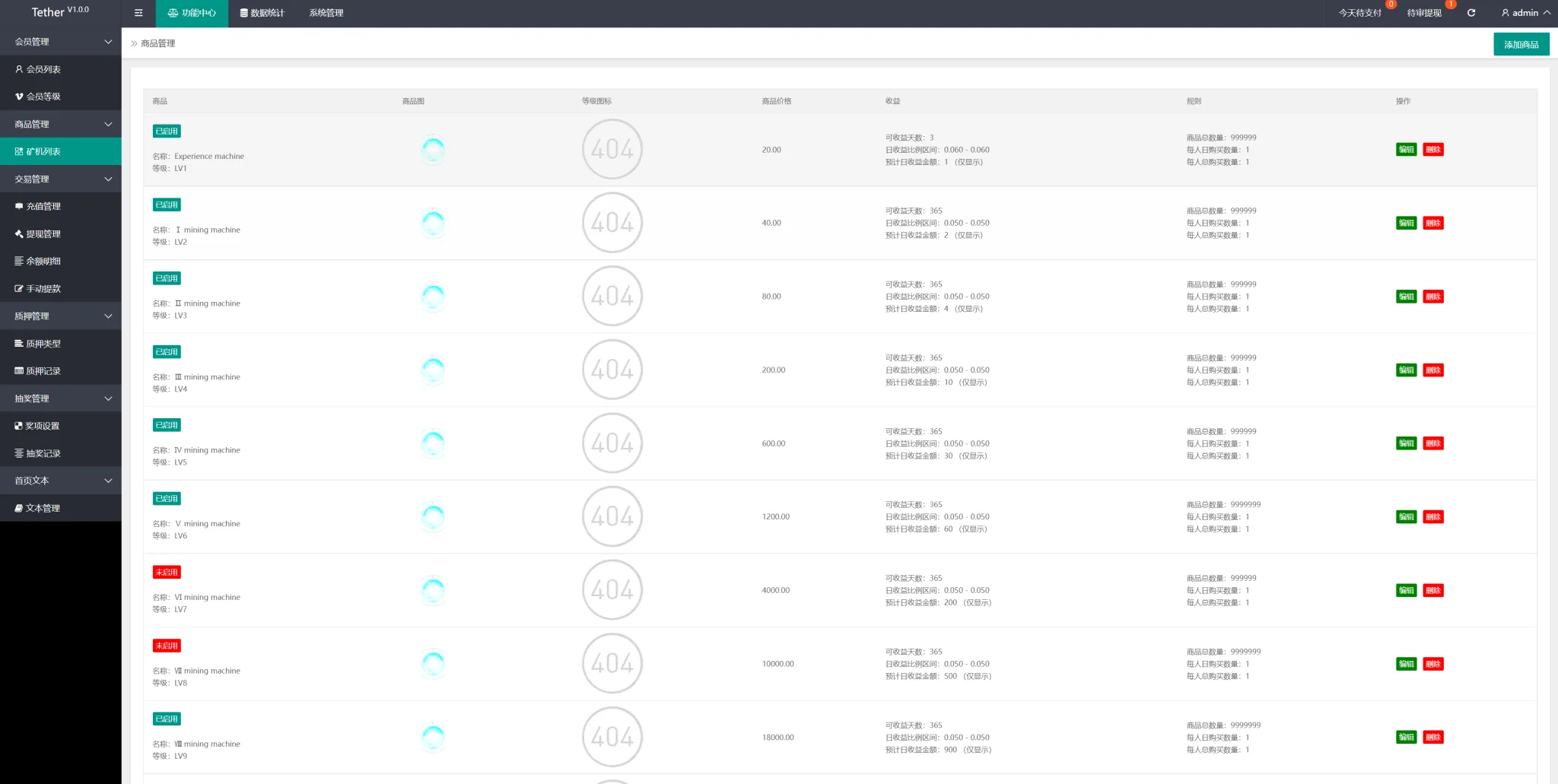Collapse the 交易管理 sidebar group

61,179
